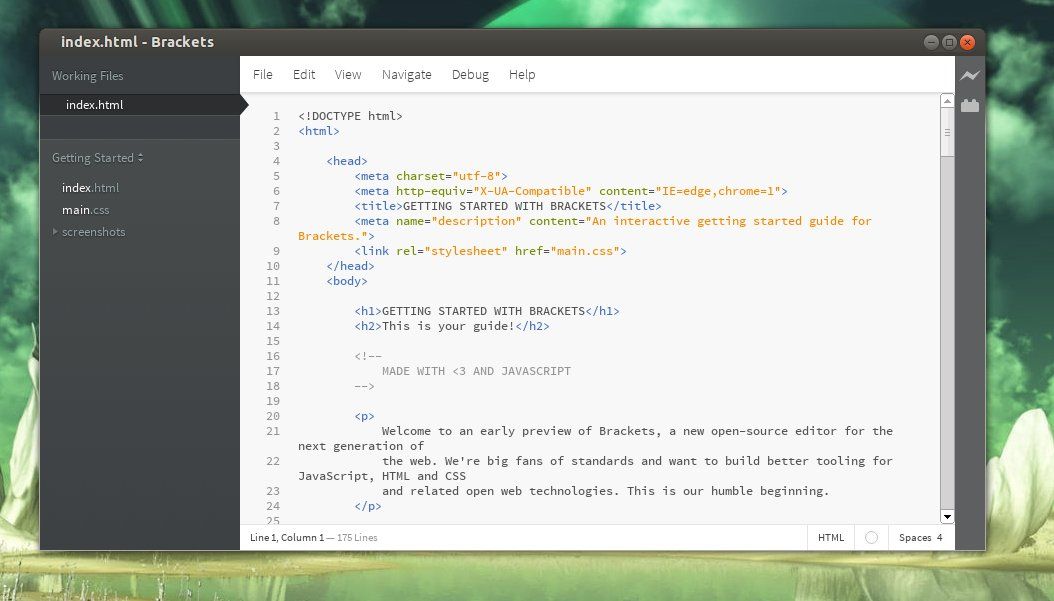The image size is (1054, 601).
Task: Click the '<body>' tag in code
Action: point(347,281)
